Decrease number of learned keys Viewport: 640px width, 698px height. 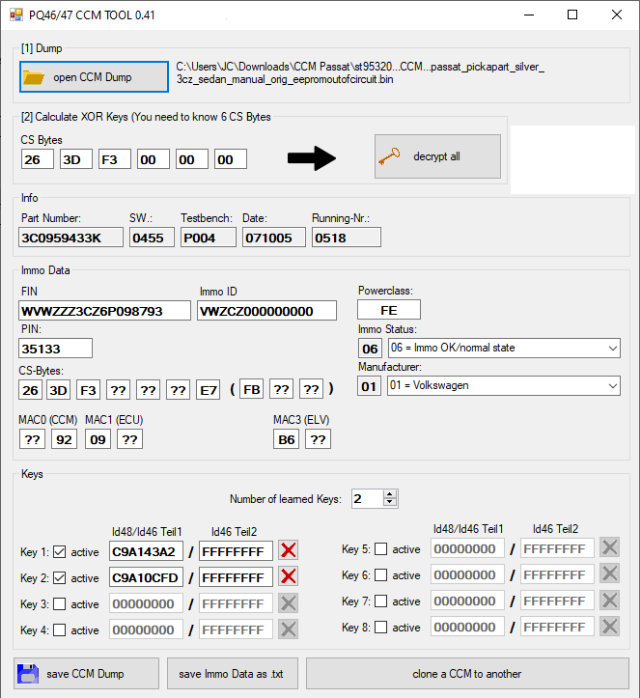pyautogui.click(x=390, y=503)
